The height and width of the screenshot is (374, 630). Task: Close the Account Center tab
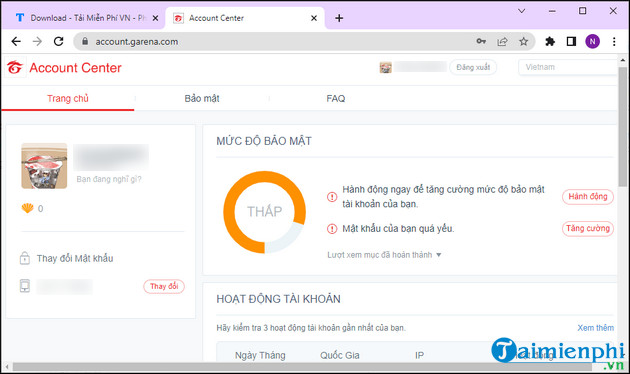(314, 18)
